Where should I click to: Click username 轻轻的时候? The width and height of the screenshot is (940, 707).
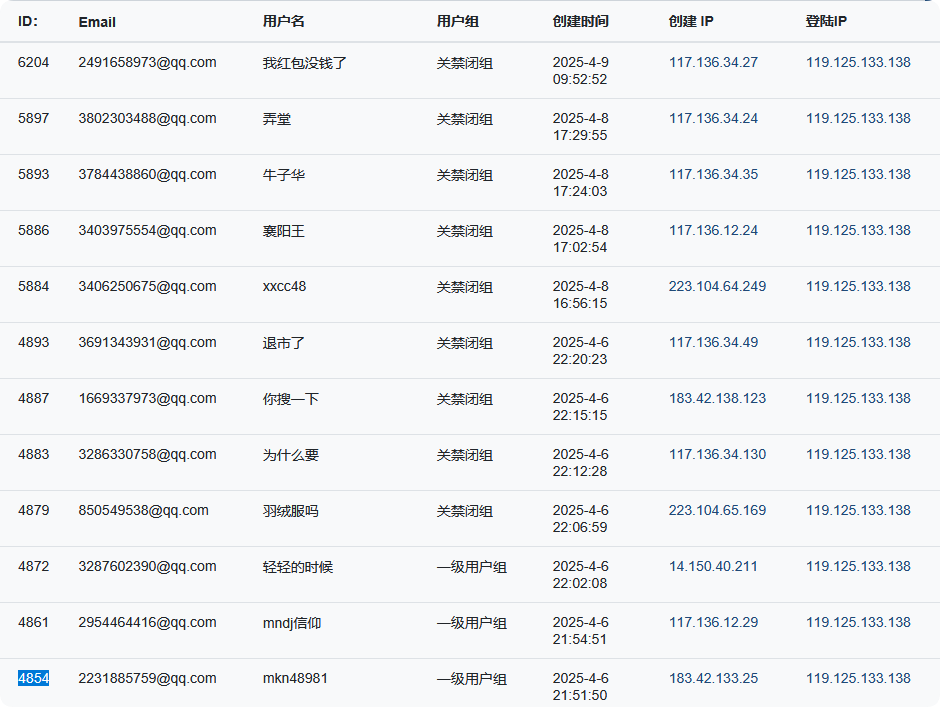point(298,567)
